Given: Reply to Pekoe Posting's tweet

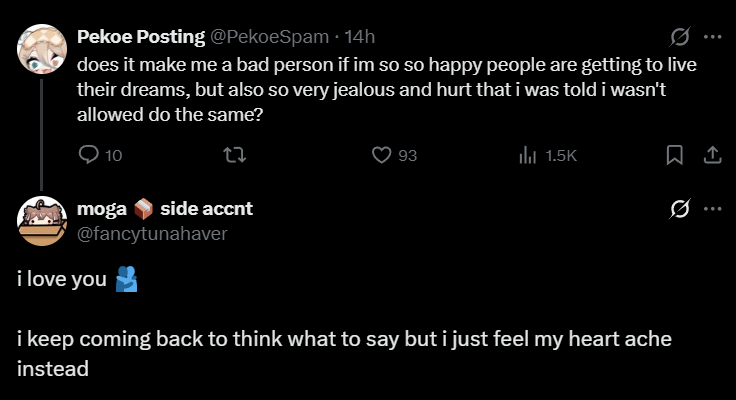Looking at the screenshot, I should (x=89, y=155).
